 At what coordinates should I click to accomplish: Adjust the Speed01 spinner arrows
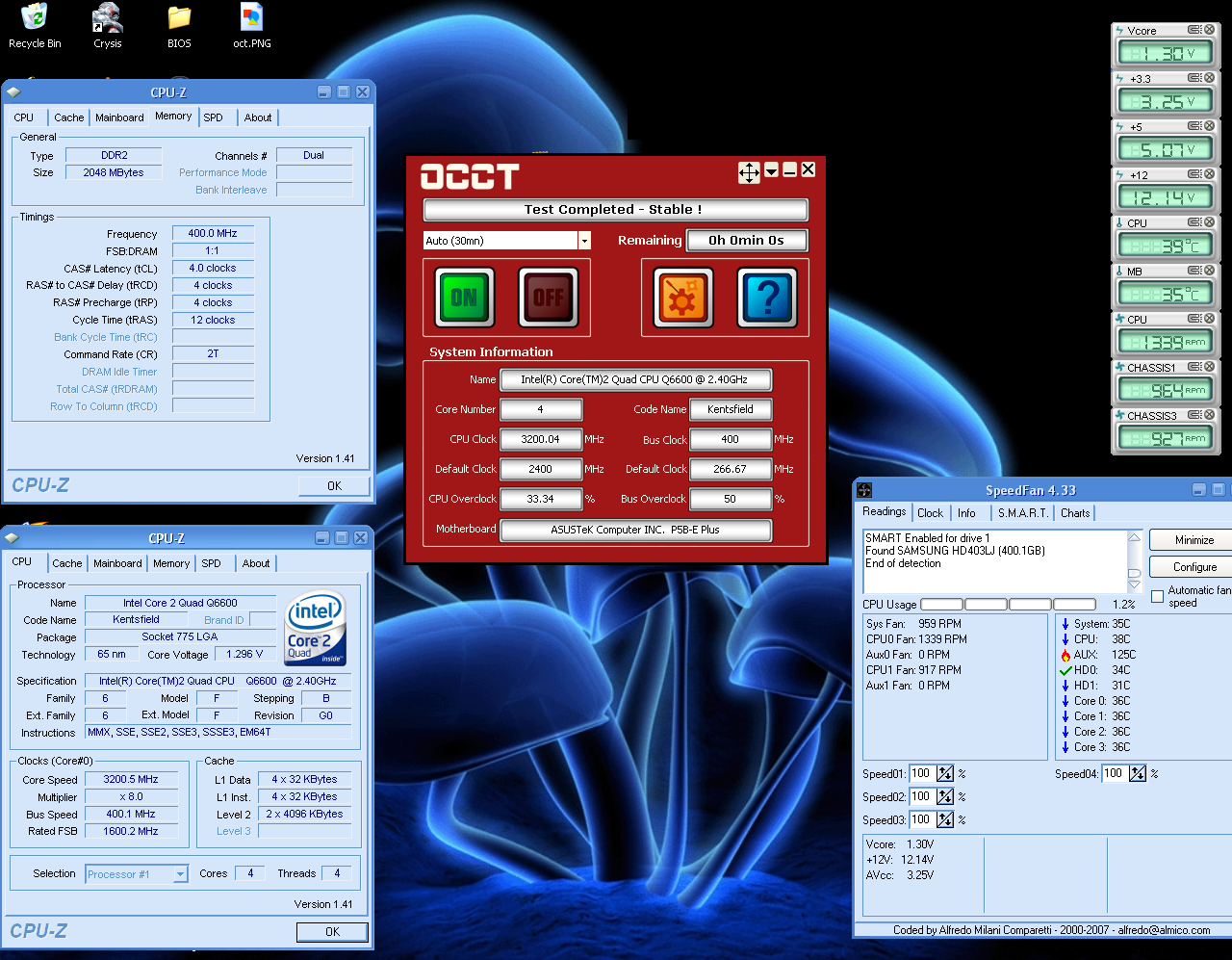945,773
